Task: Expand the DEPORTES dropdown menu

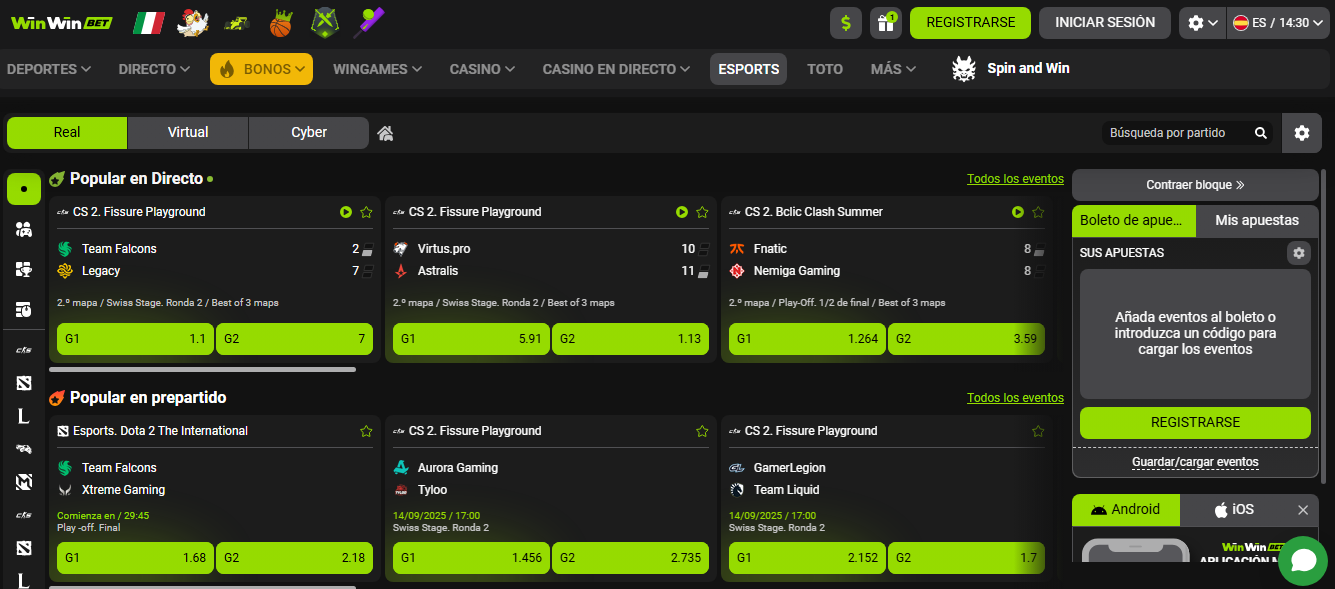Action: point(49,69)
